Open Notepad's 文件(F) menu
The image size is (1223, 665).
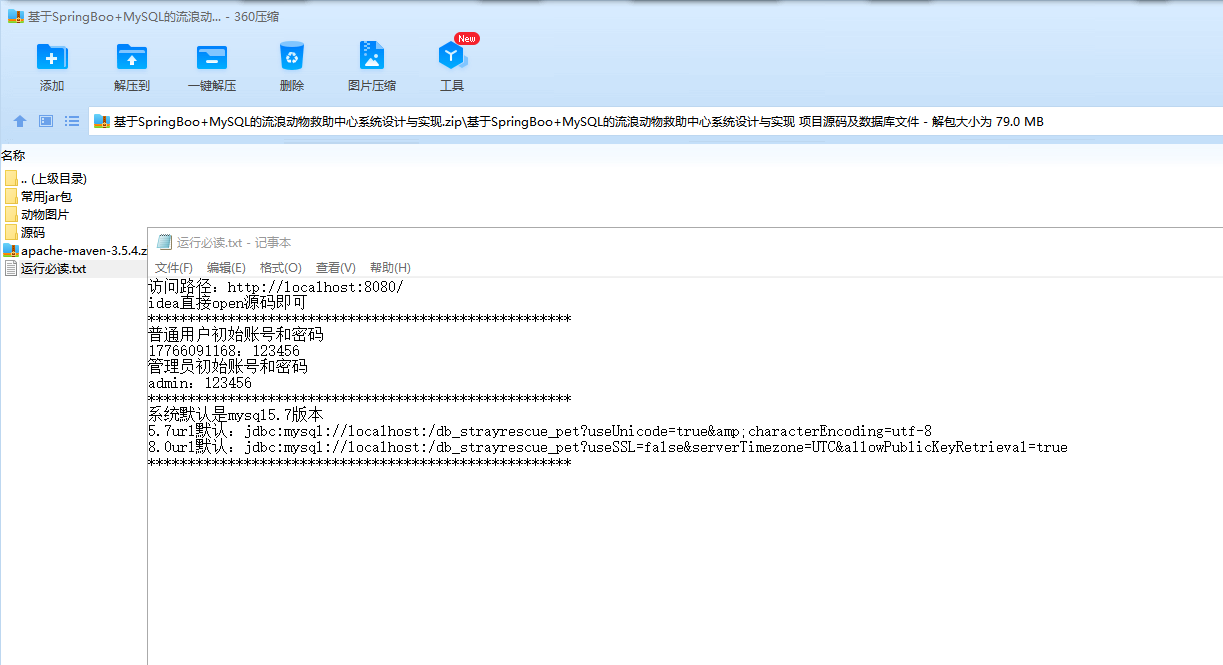click(x=174, y=268)
